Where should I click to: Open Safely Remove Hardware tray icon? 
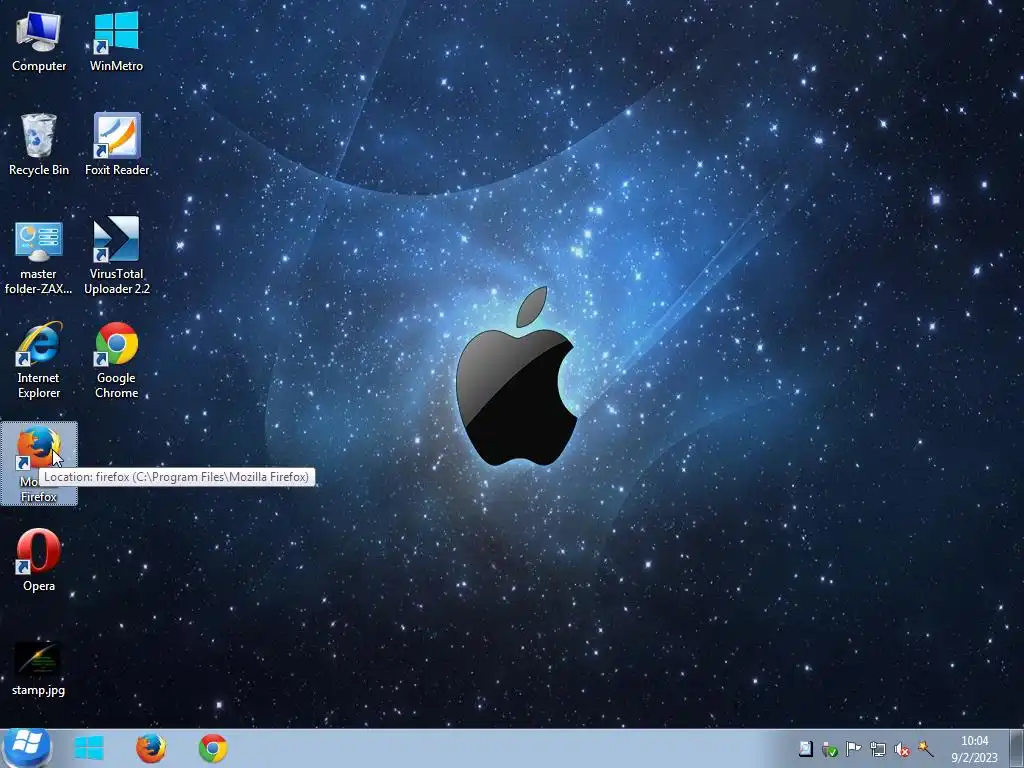[829, 749]
